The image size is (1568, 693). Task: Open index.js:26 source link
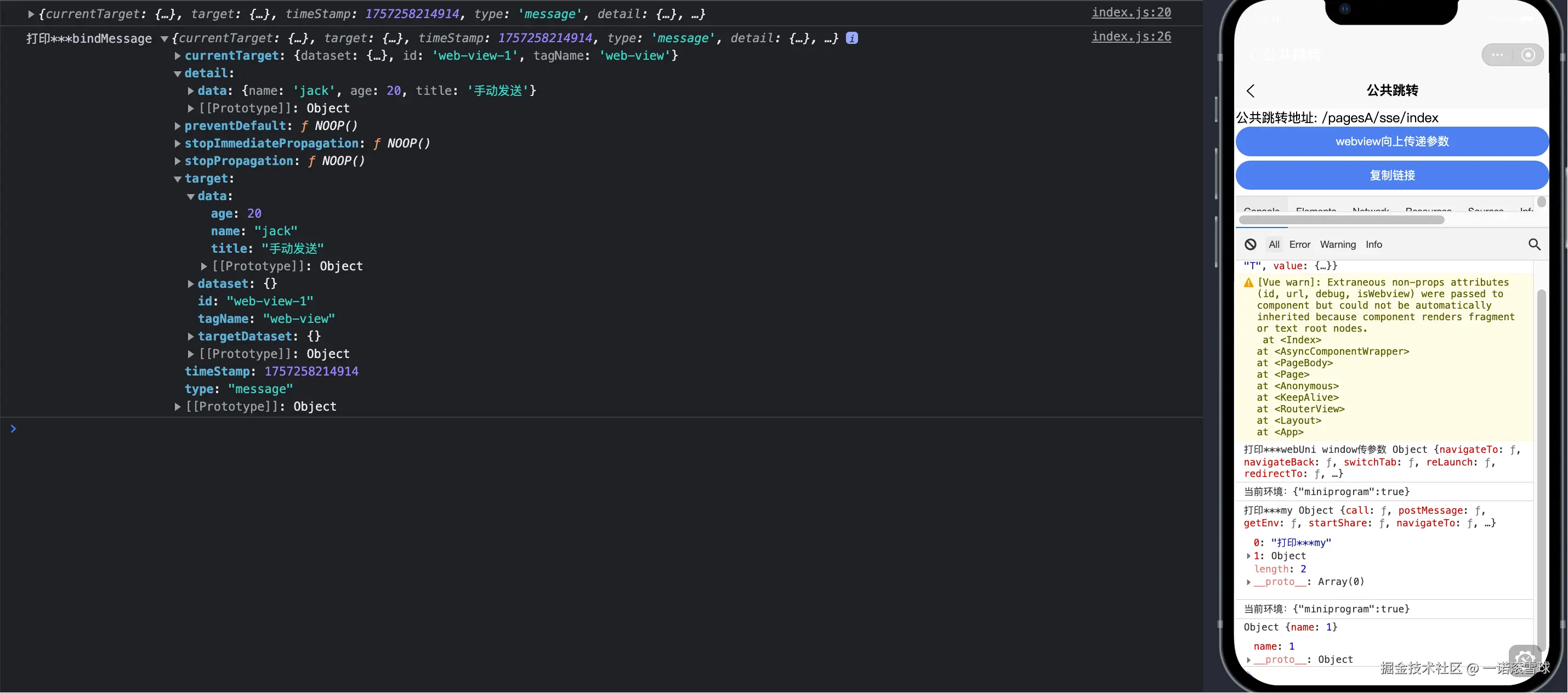[1130, 37]
